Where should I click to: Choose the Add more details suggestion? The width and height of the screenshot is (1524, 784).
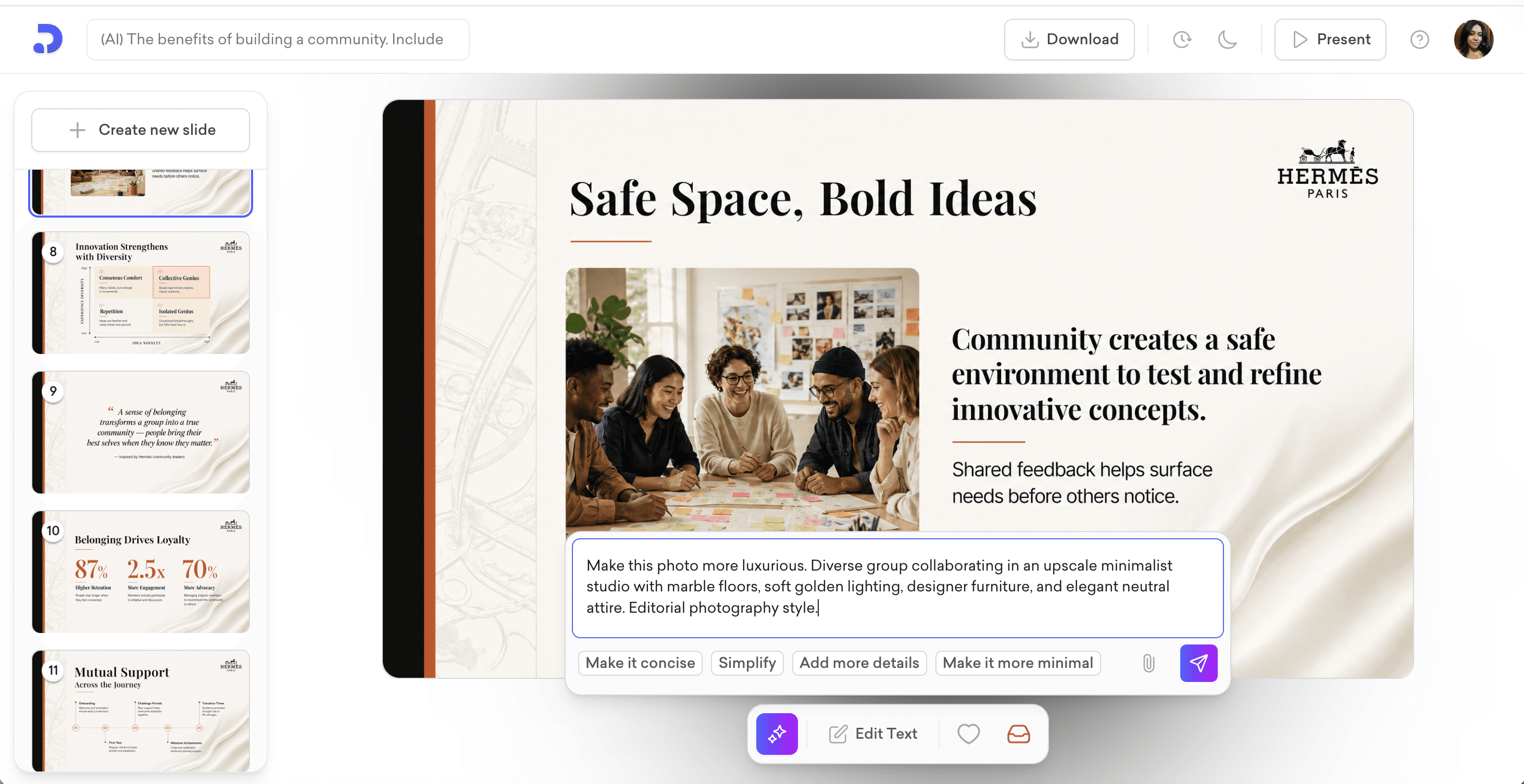[x=859, y=663]
